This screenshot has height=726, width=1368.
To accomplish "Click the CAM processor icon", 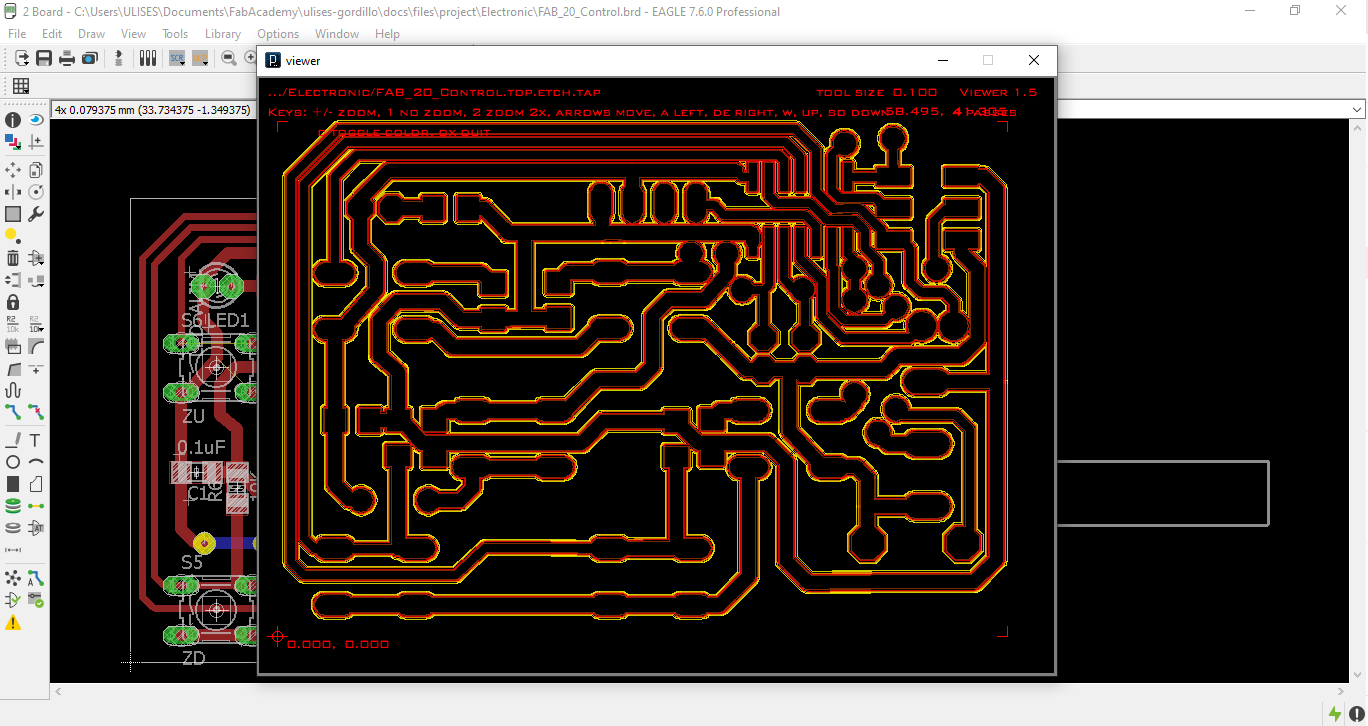I will 89,58.
